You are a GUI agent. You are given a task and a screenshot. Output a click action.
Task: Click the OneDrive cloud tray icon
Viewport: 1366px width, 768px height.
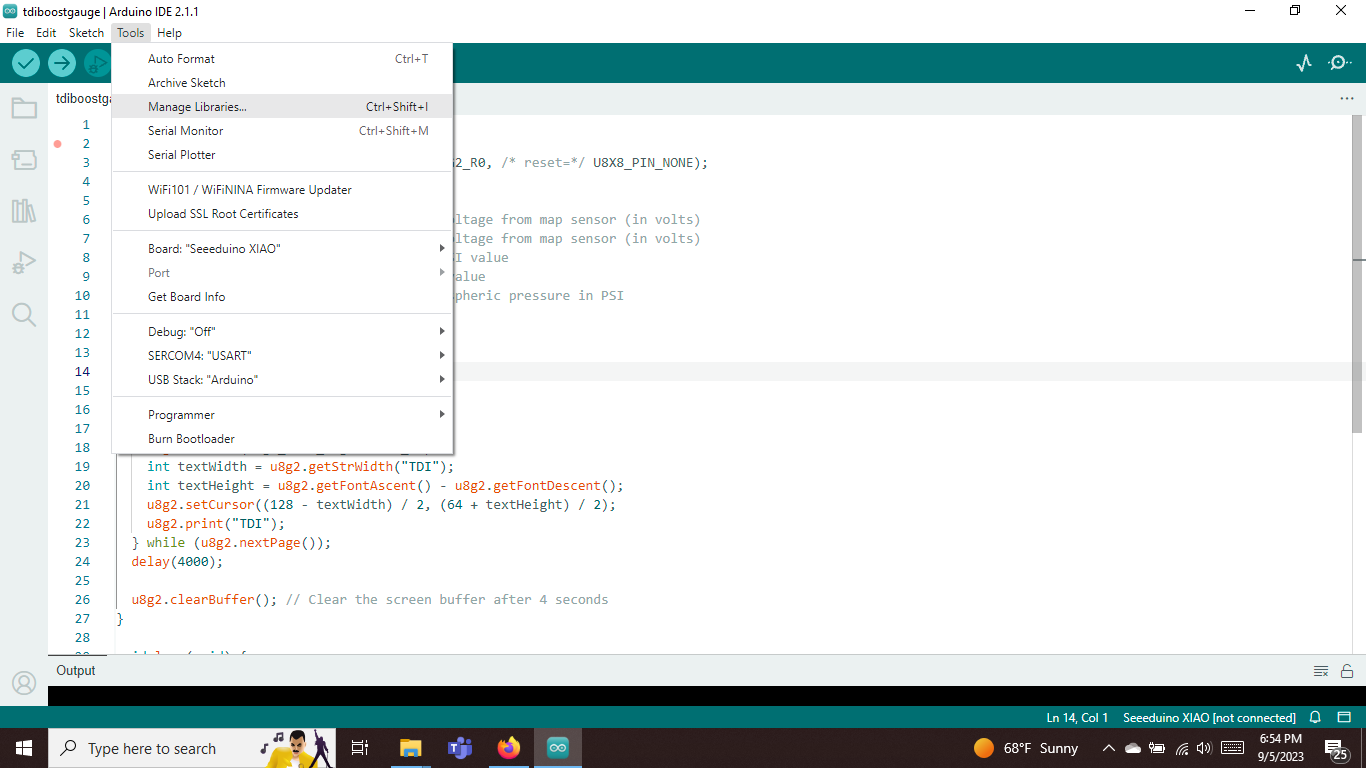(1133, 748)
